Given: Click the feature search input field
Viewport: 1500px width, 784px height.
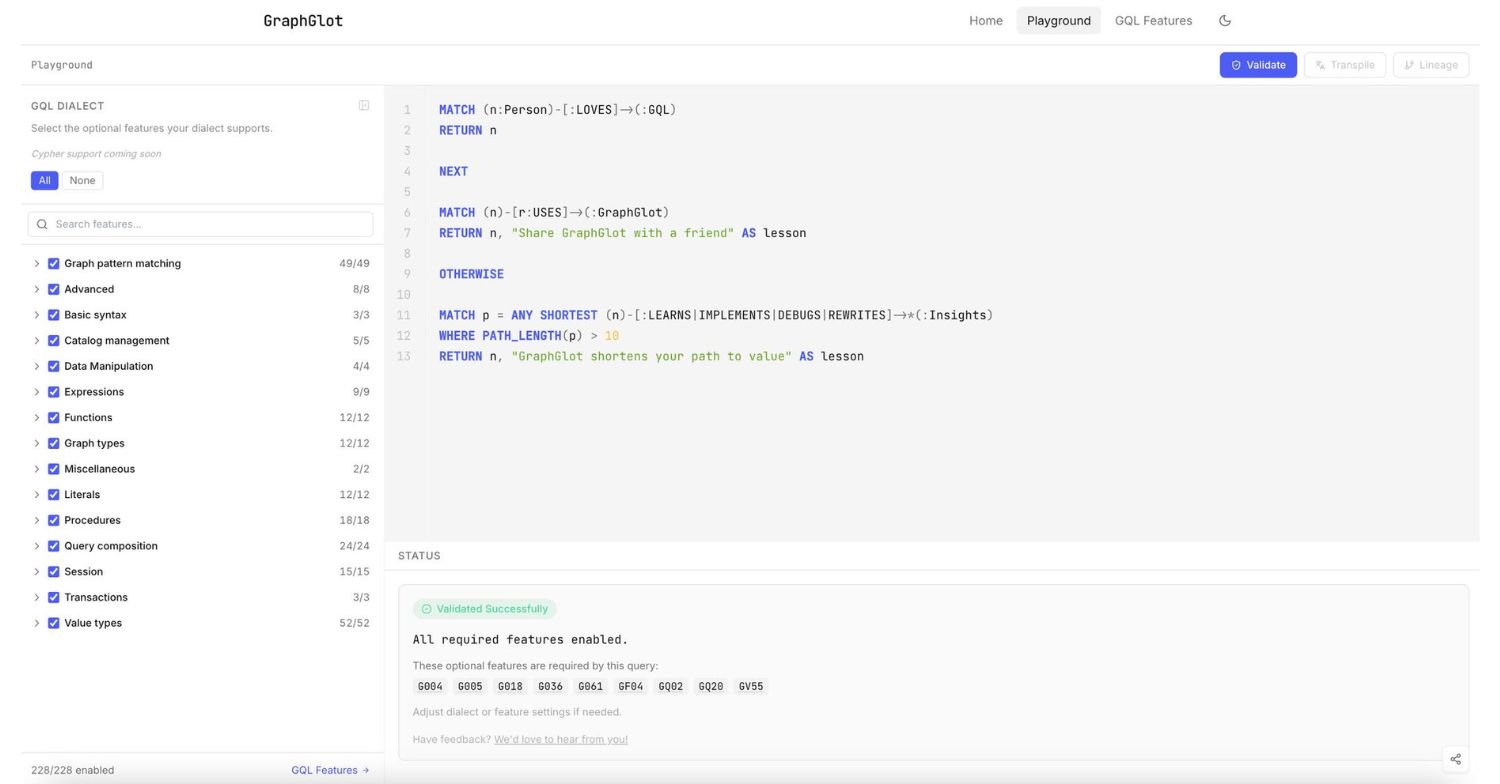Looking at the screenshot, I should tap(200, 224).
